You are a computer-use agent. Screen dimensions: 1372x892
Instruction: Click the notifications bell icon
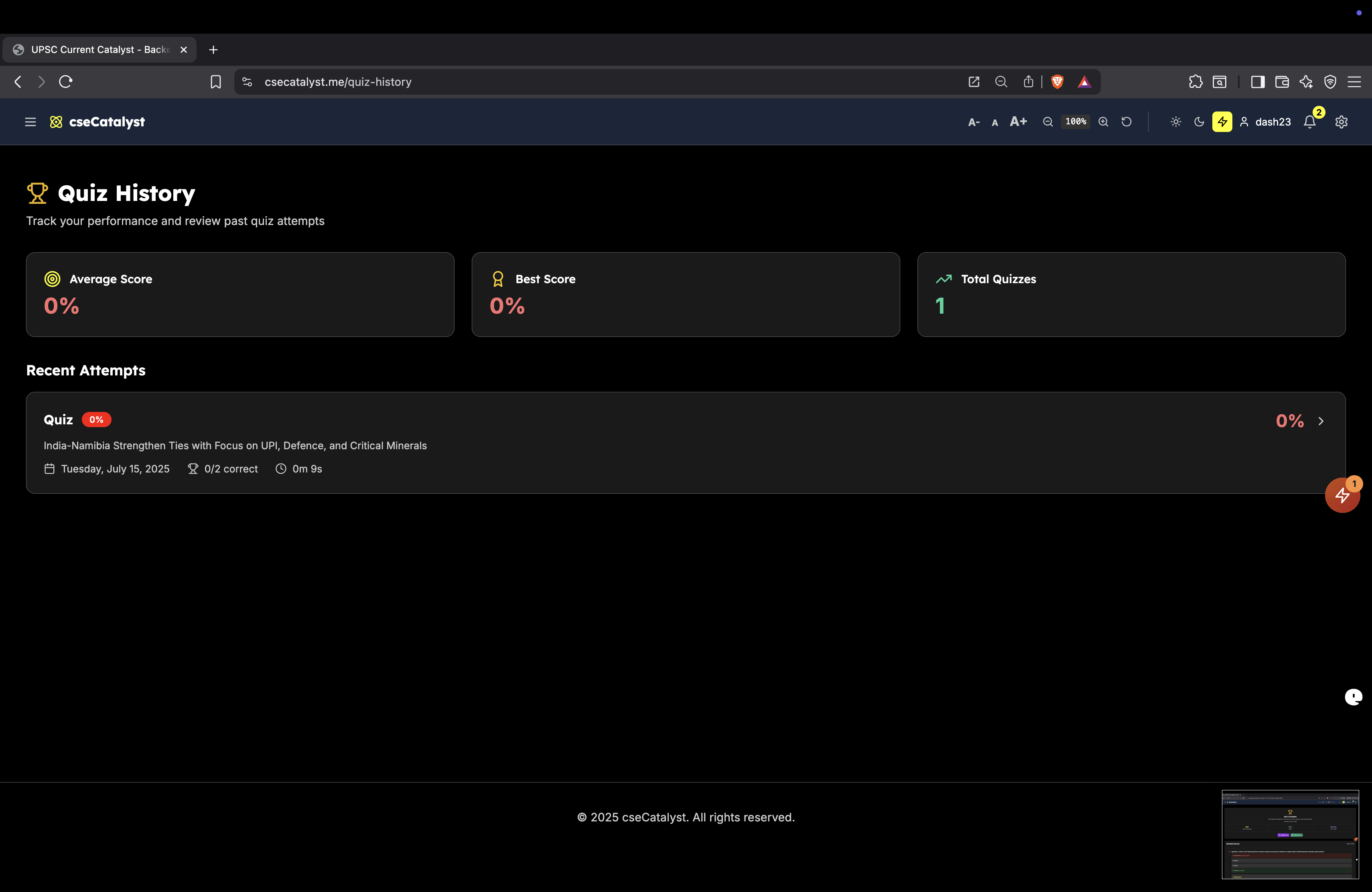coord(1310,122)
